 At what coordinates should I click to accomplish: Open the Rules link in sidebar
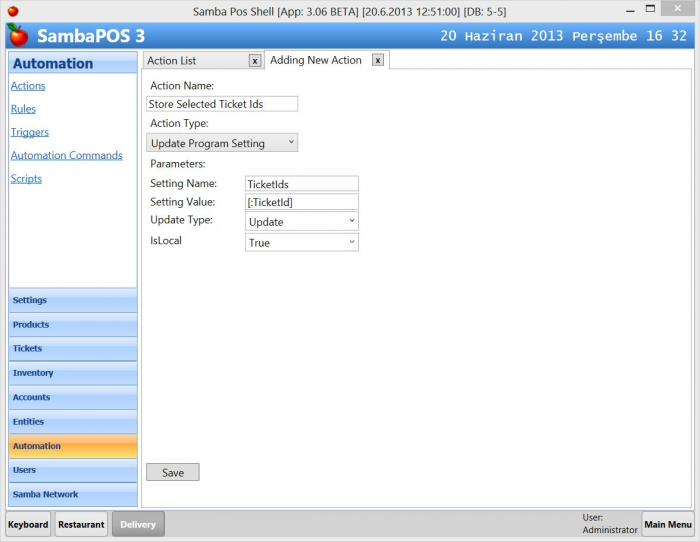point(23,109)
